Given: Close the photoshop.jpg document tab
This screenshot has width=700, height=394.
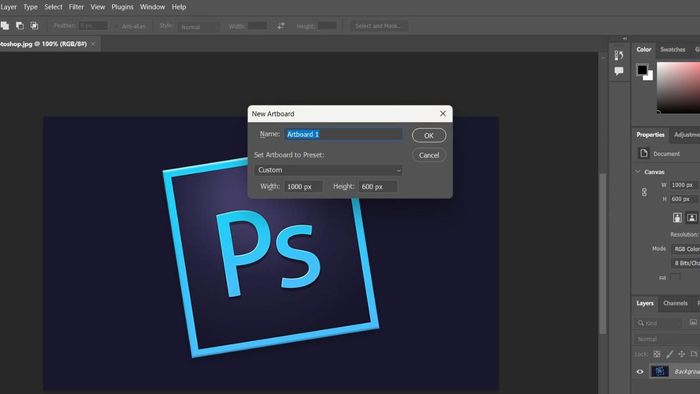Looking at the screenshot, I should click(93, 44).
